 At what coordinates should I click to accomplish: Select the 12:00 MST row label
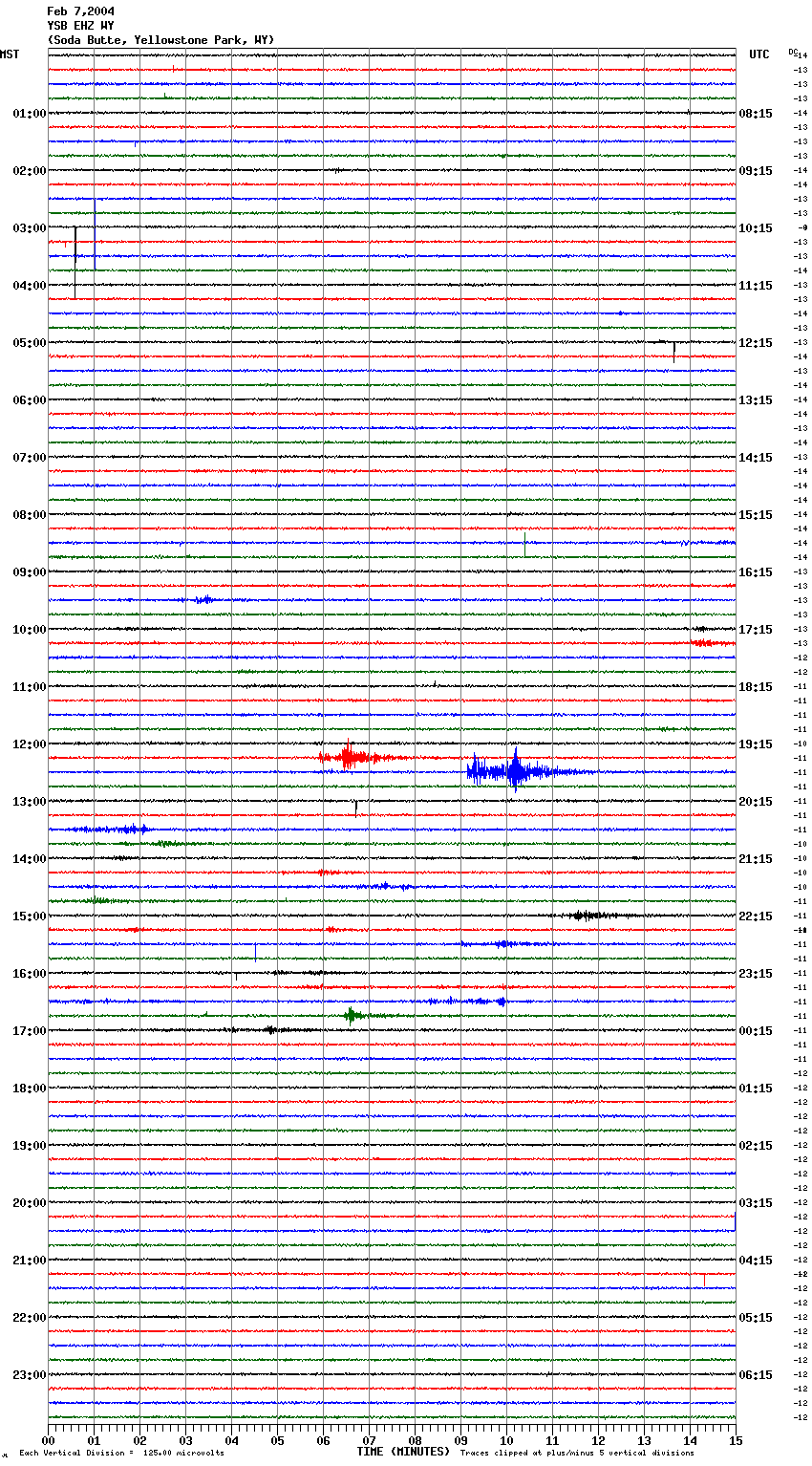coord(29,744)
